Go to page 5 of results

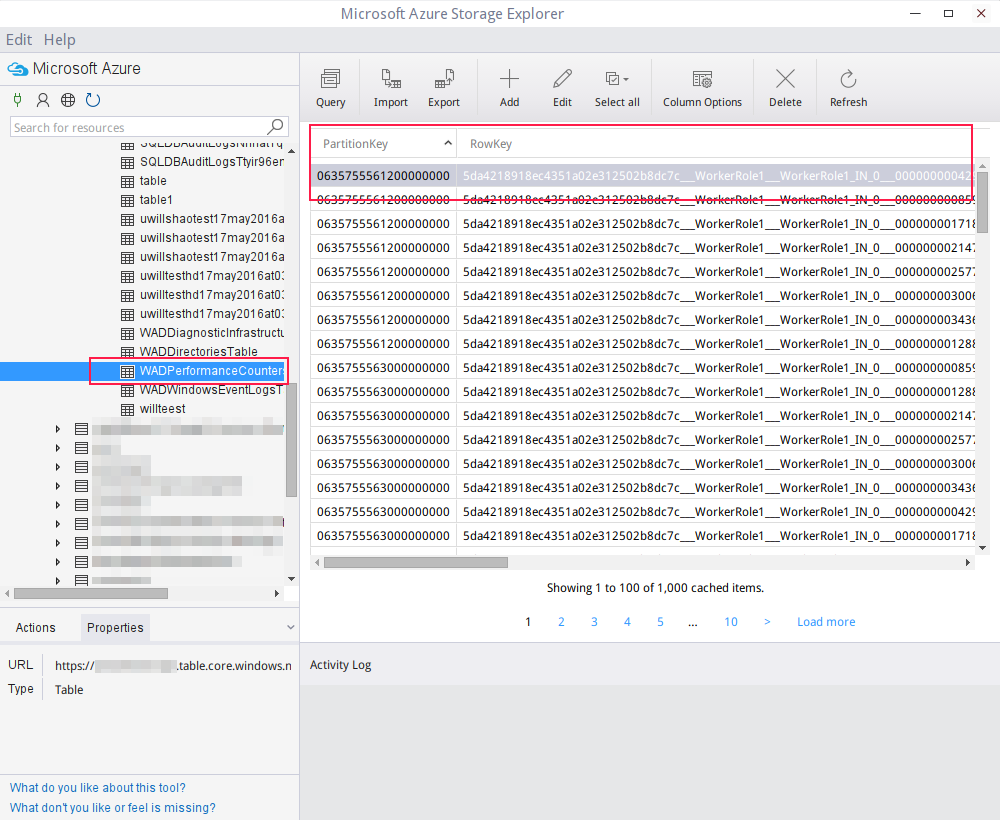point(660,622)
